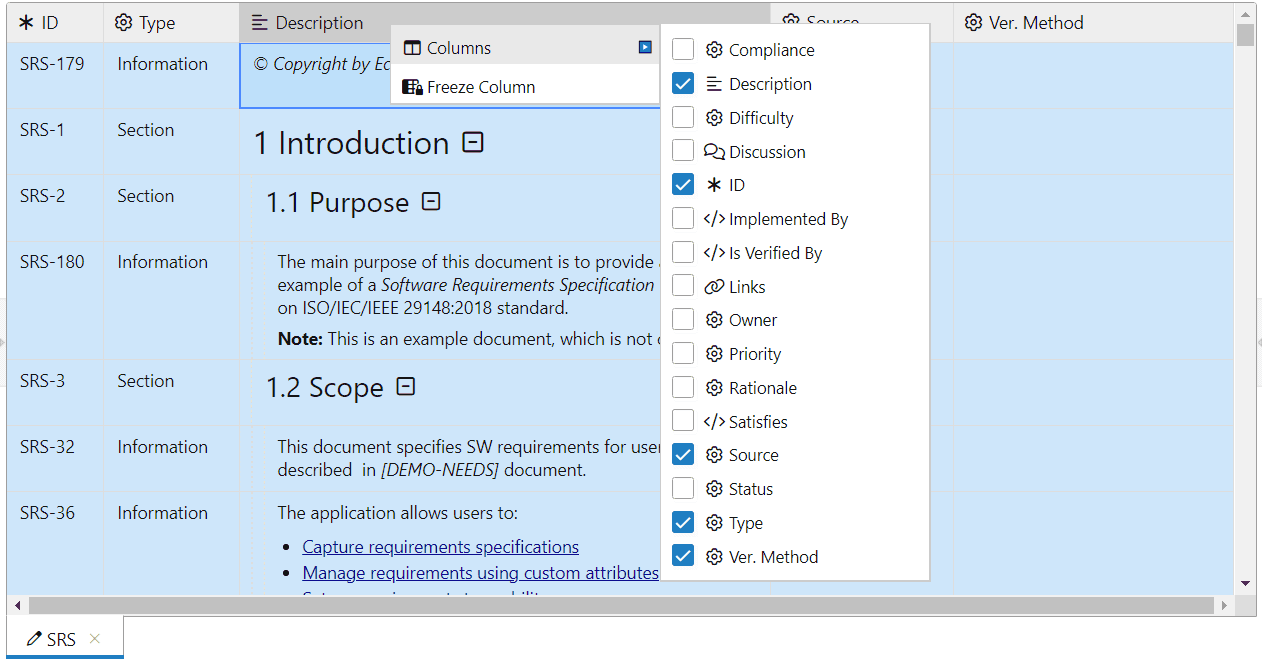Close the SRS tab
The height and width of the screenshot is (661, 1262).
[95, 638]
